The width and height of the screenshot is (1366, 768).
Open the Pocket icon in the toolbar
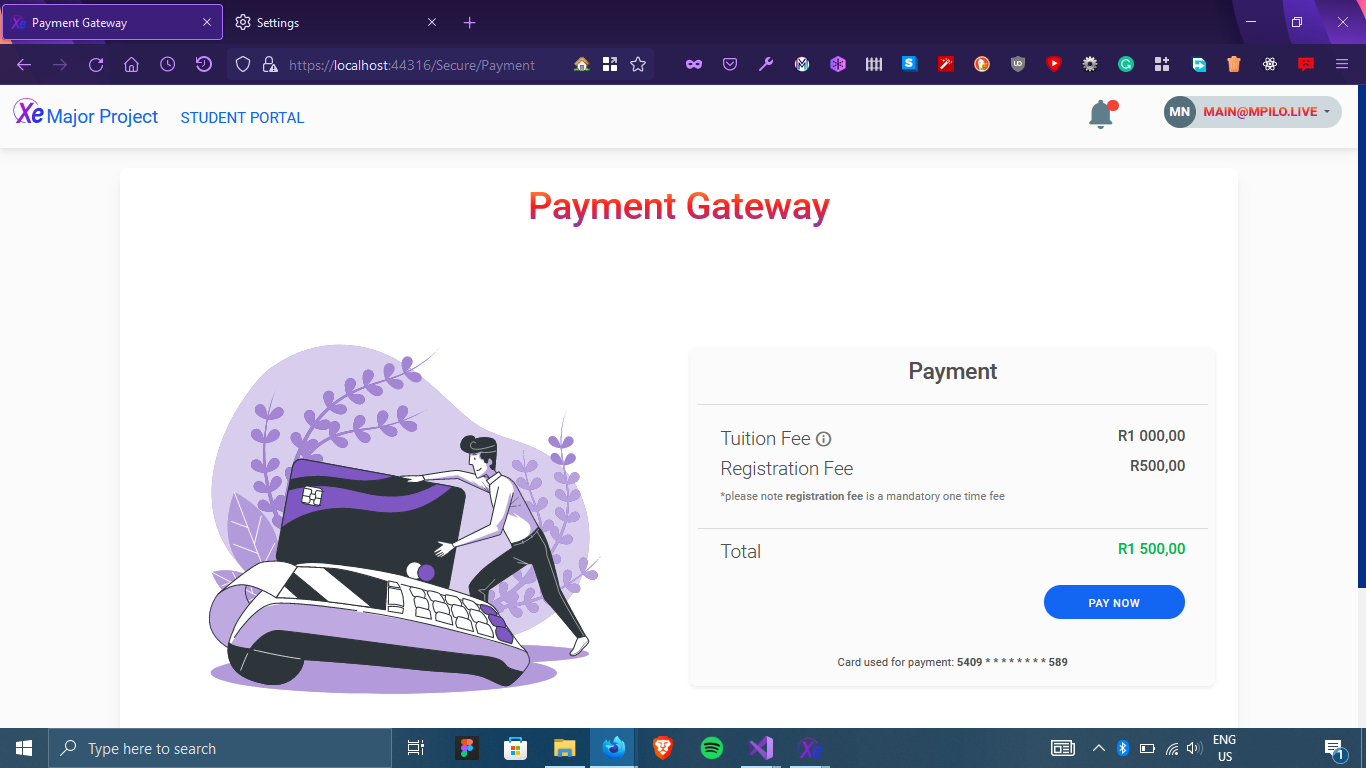[730, 64]
